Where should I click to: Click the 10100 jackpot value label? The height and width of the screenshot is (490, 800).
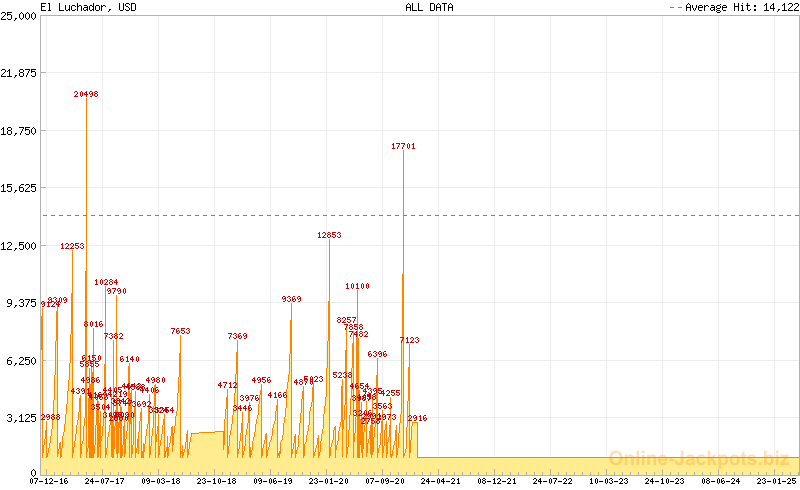357,286
